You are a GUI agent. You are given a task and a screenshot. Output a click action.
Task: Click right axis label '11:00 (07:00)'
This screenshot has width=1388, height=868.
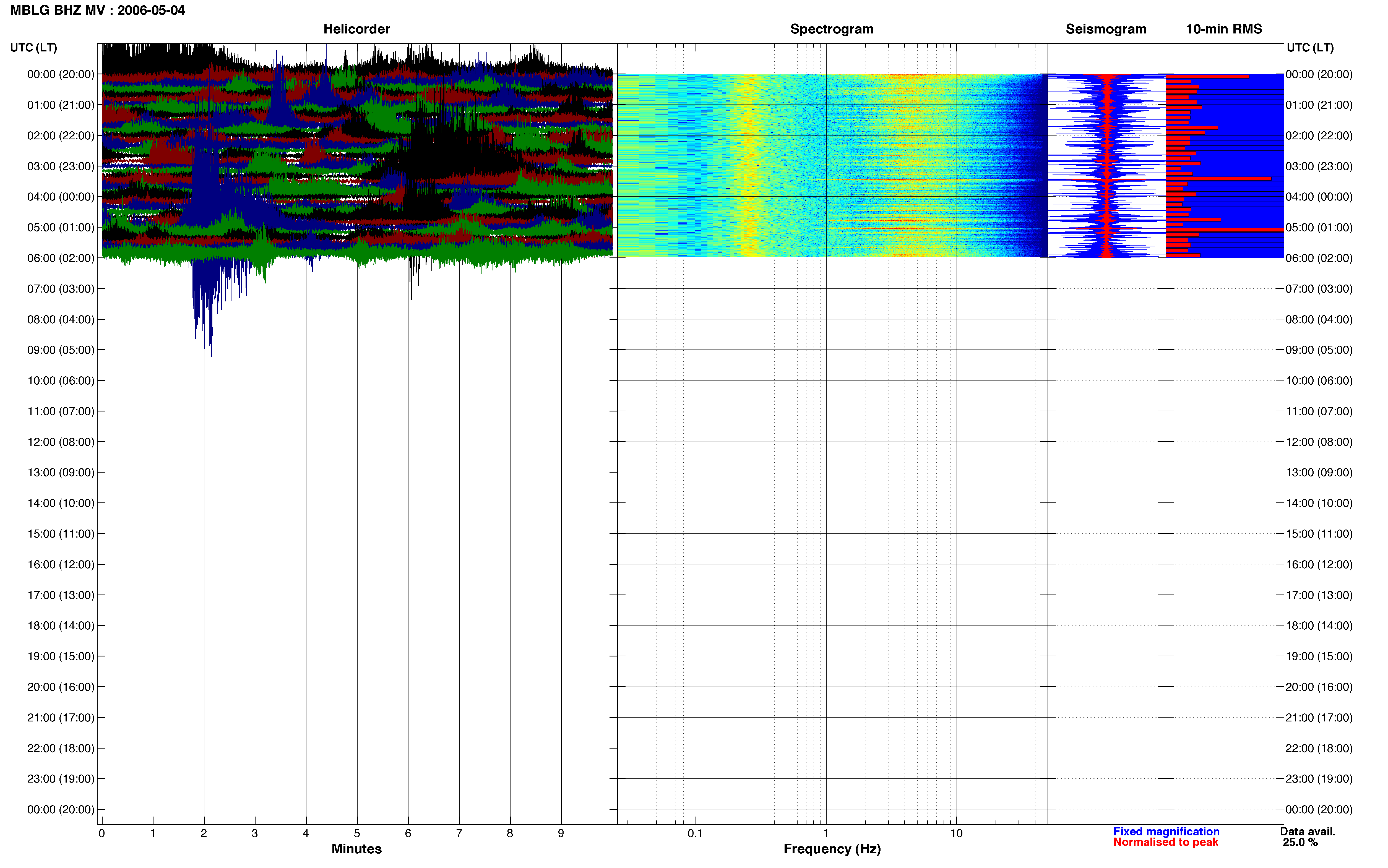[1319, 412]
